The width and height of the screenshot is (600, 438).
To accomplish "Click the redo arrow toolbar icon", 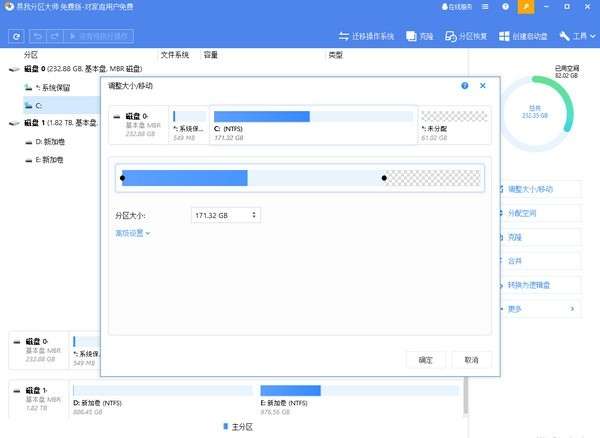I will (54, 36).
